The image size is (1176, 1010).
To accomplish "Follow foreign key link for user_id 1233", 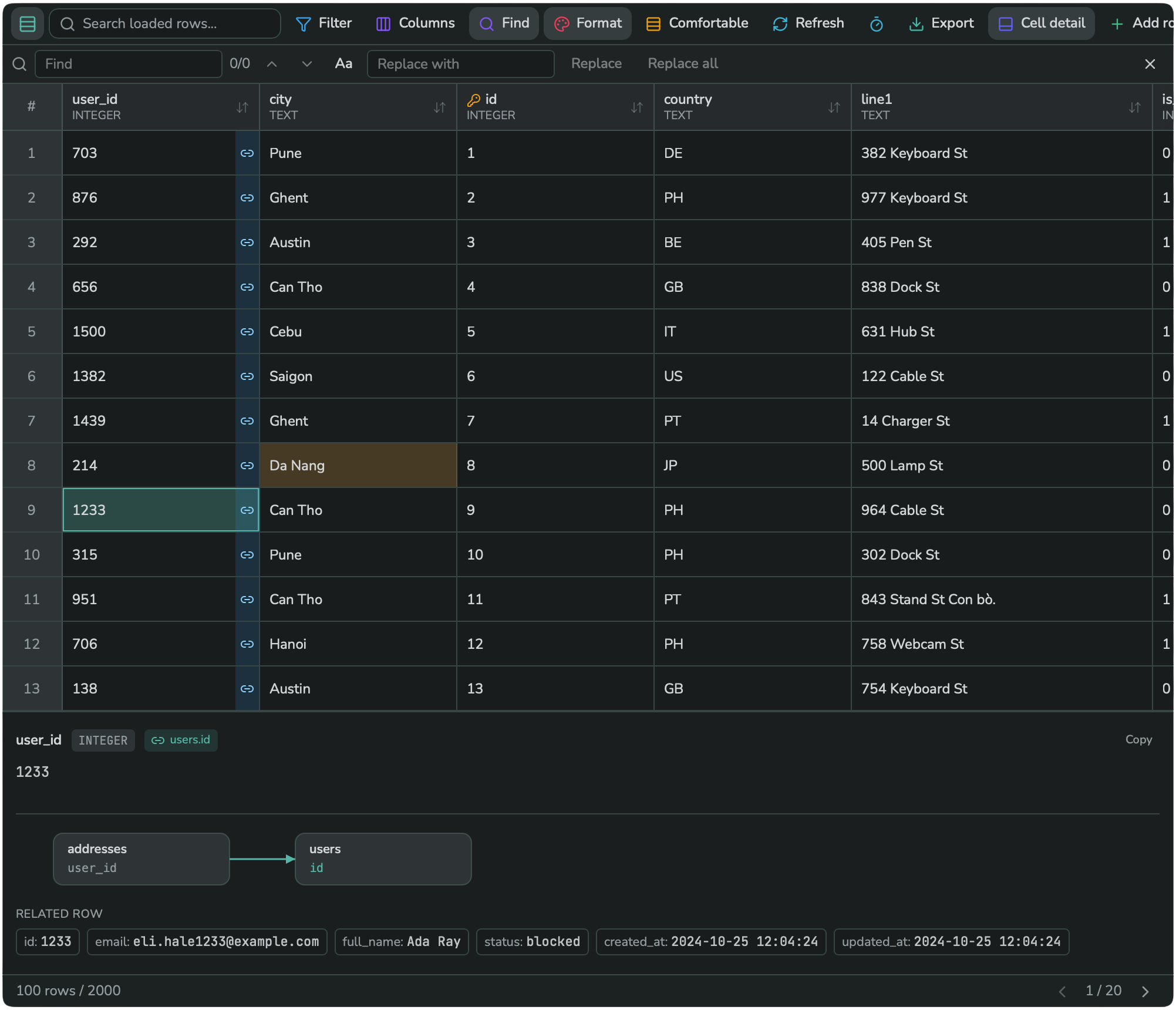I will click(247, 510).
